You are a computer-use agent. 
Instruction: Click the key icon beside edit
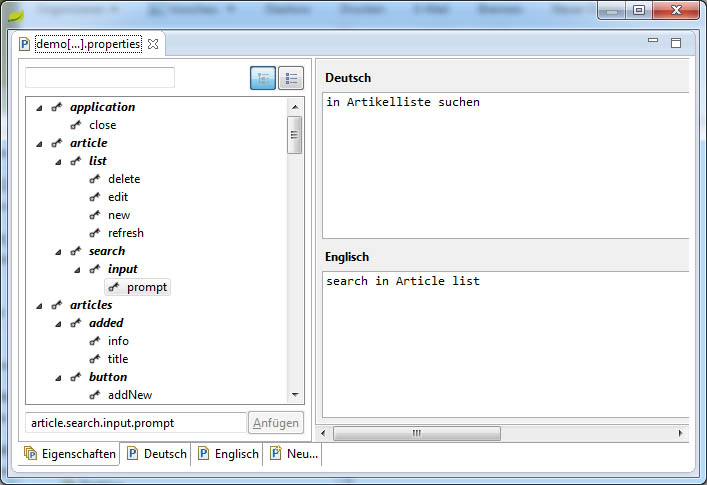click(x=95, y=197)
